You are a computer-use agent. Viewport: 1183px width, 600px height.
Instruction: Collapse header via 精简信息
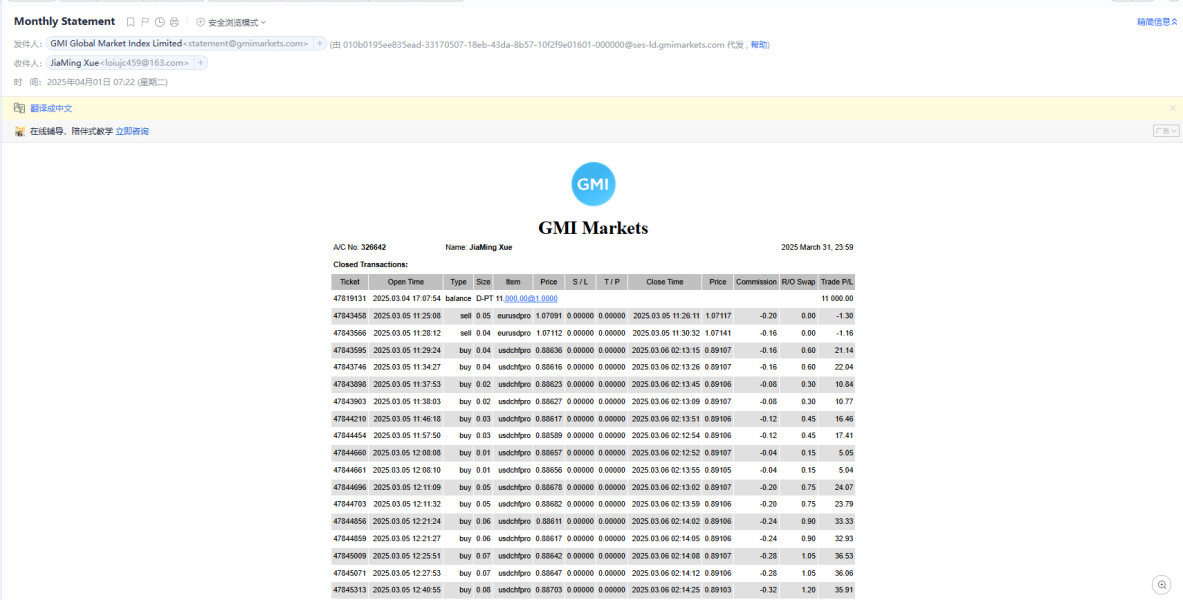coord(1157,22)
